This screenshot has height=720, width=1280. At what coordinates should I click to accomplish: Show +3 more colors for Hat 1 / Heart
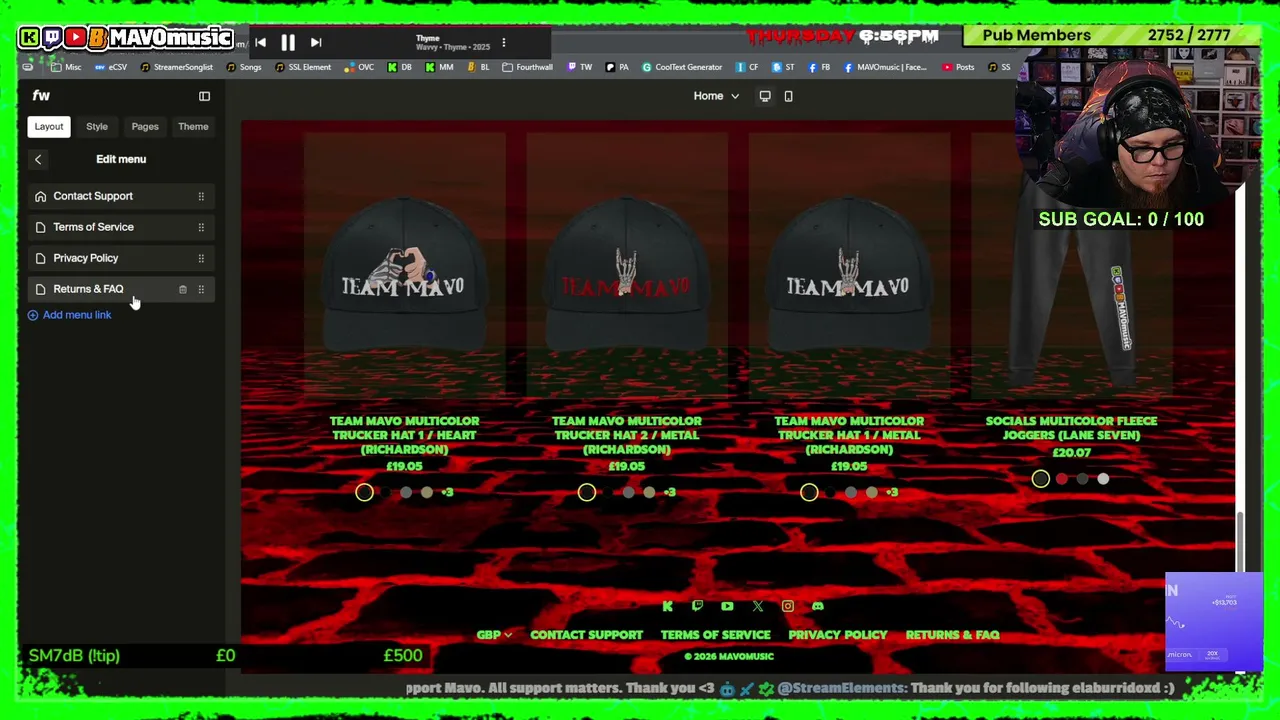(447, 492)
